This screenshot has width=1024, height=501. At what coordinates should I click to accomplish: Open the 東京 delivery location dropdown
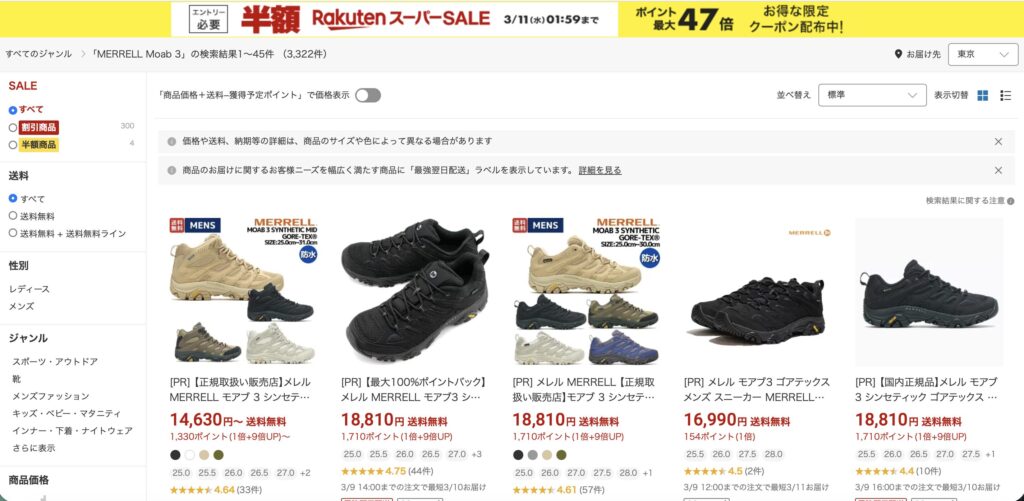[983, 55]
